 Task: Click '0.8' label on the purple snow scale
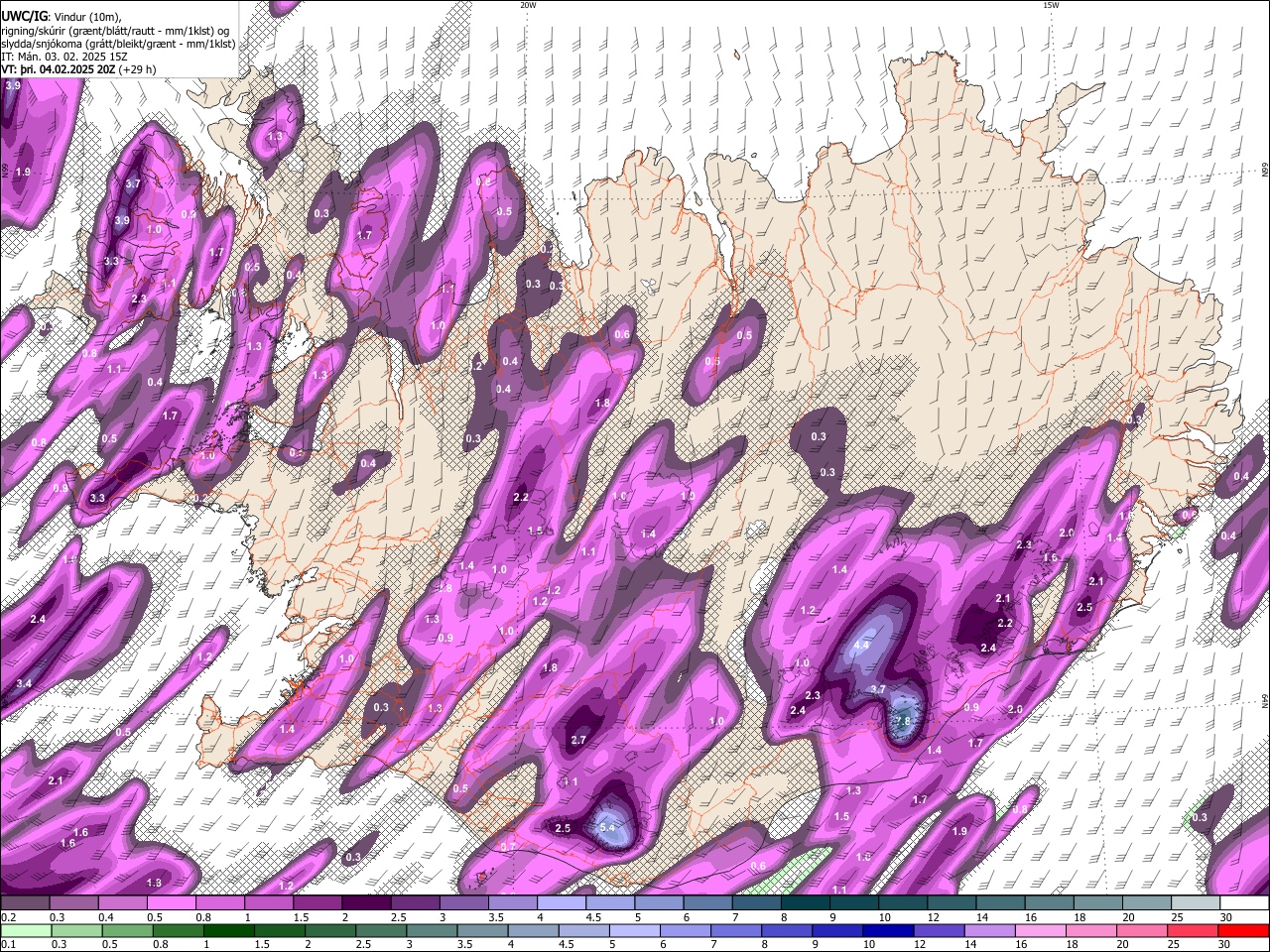[x=202, y=917]
